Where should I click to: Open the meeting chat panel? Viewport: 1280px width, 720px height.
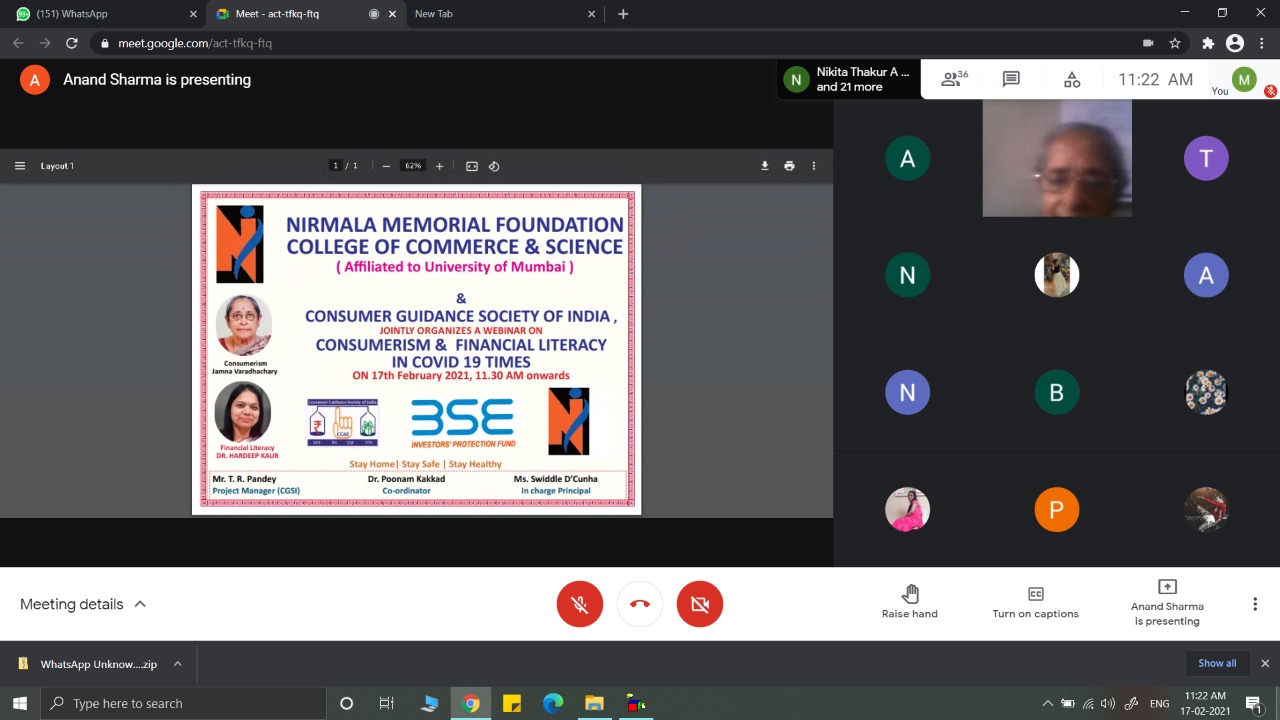[1011, 80]
